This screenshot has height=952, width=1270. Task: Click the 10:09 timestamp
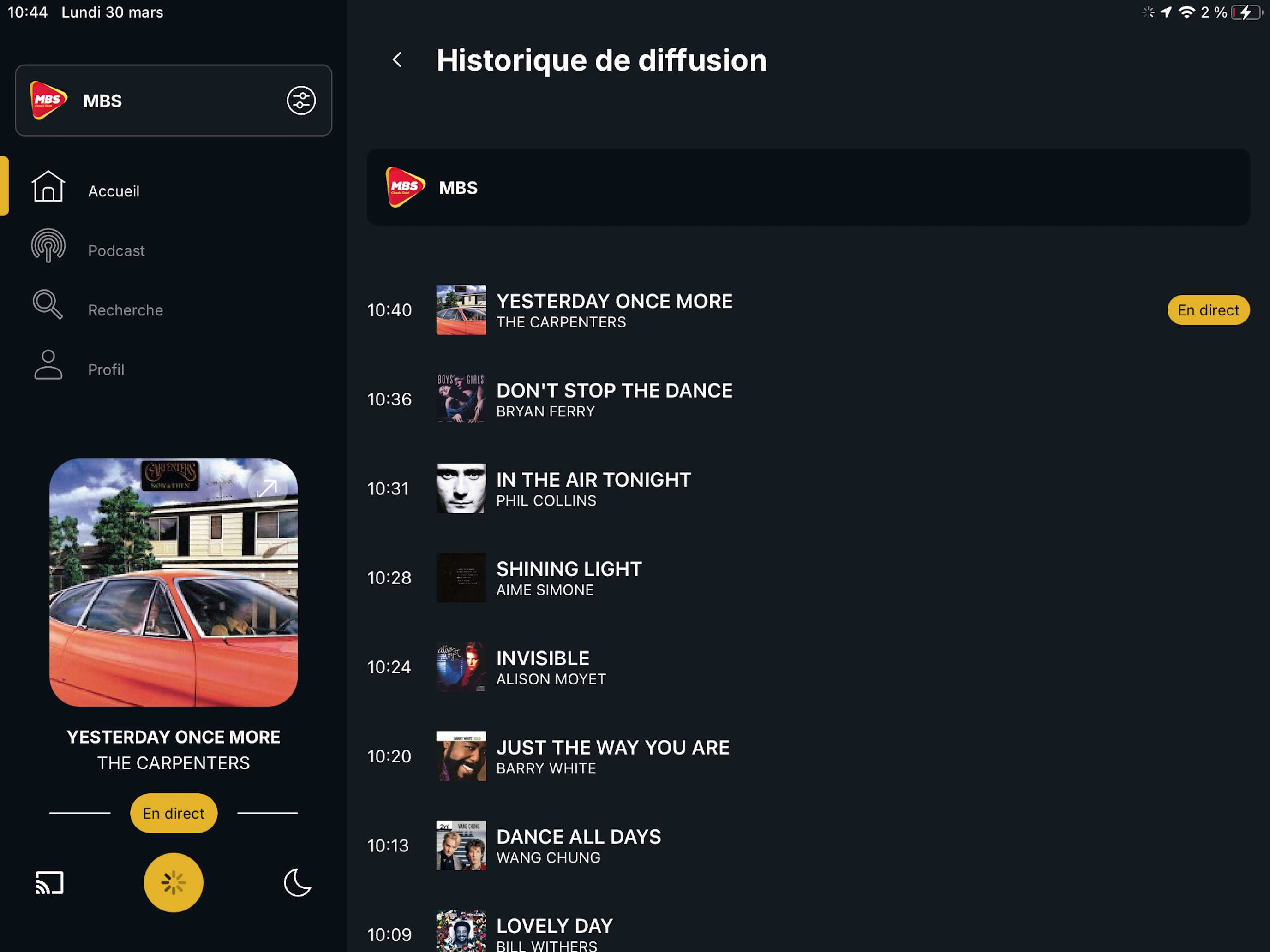[x=389, y=934]
